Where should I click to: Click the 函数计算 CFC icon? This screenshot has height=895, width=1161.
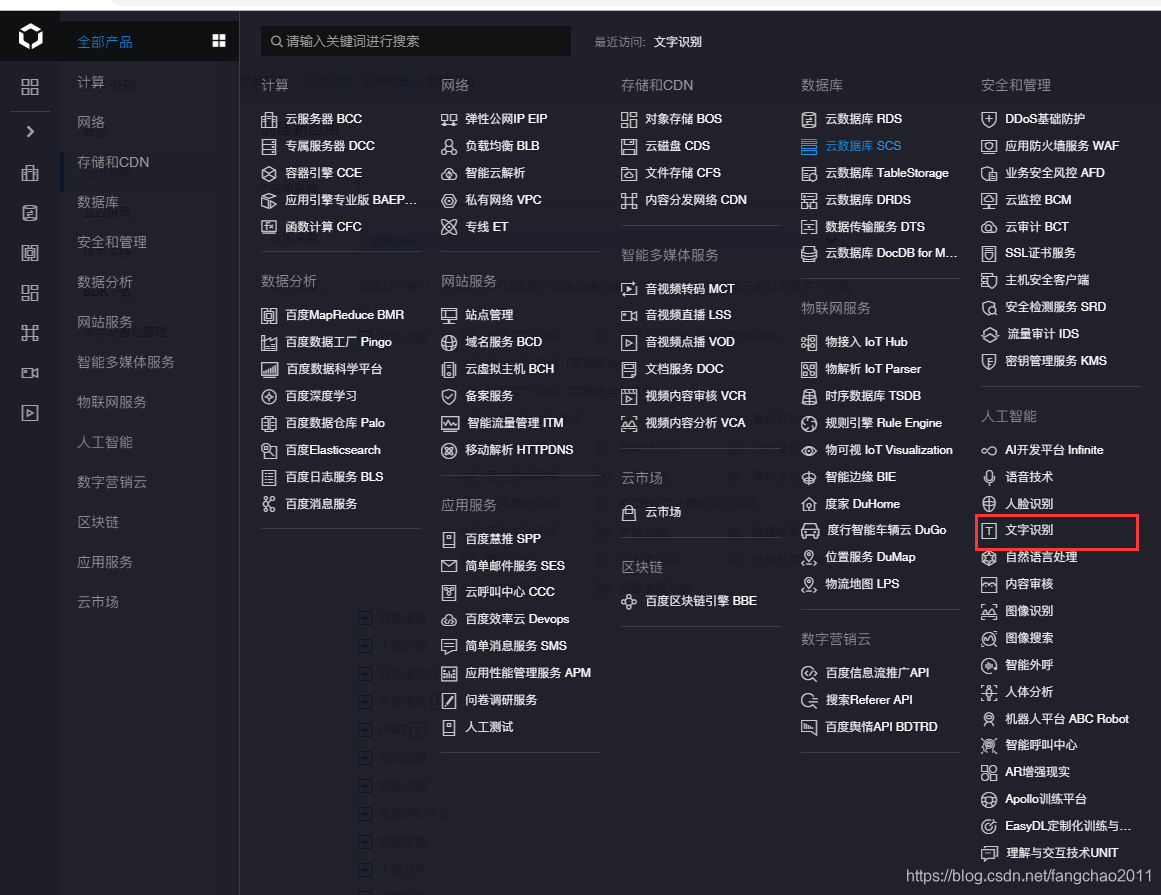coord(269,227)
